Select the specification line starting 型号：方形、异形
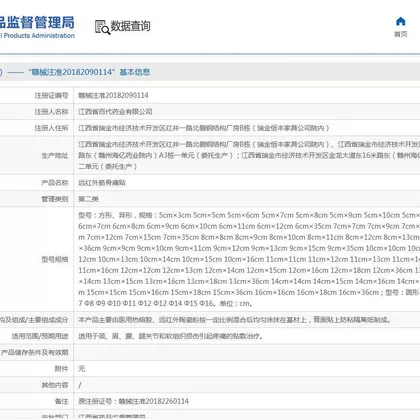Viewport: 420px width, 420px height. click(249, 215)
